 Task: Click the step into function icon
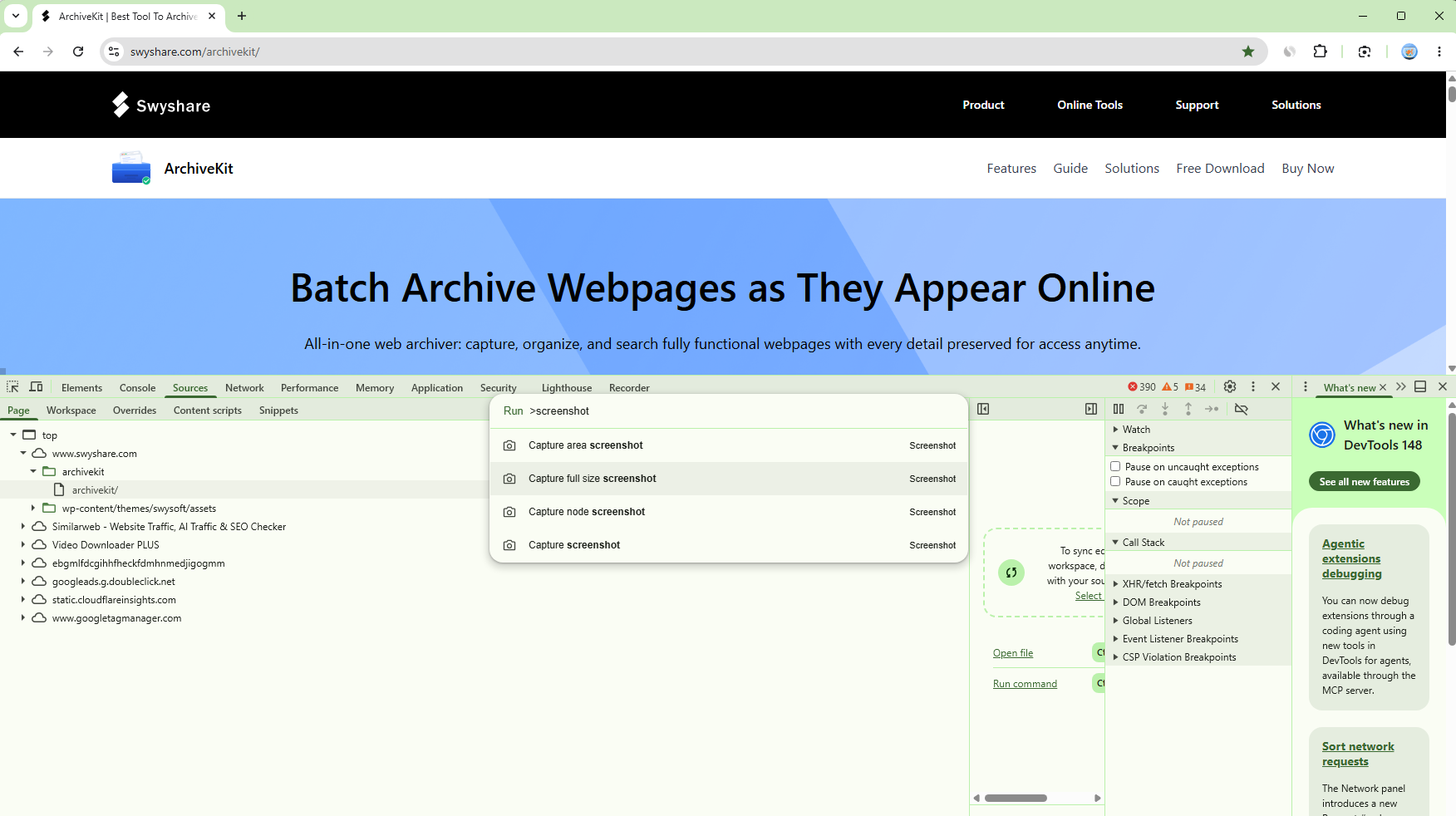pos(1165,409)
